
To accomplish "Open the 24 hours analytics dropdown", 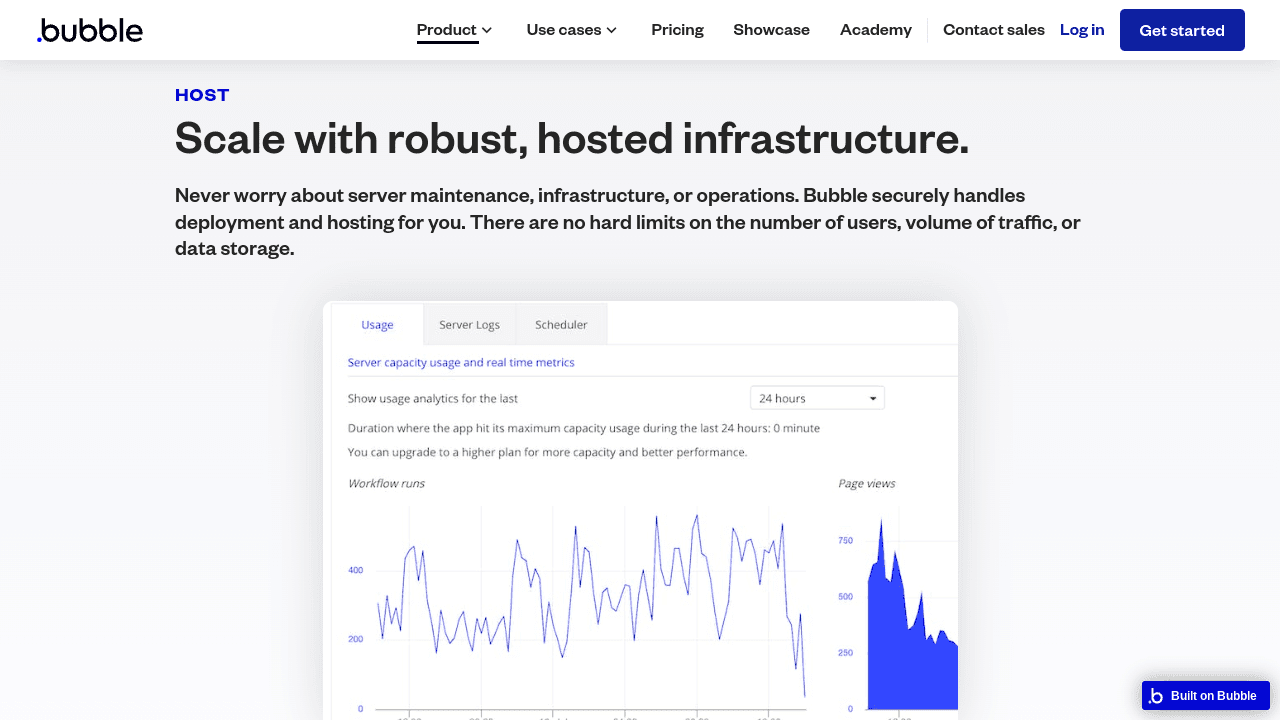I will pyautogui.click(x=817, y=398).
